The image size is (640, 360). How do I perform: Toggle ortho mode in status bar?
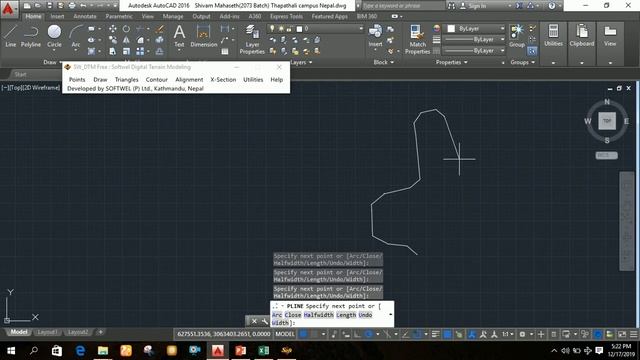(x=357, y=334)
